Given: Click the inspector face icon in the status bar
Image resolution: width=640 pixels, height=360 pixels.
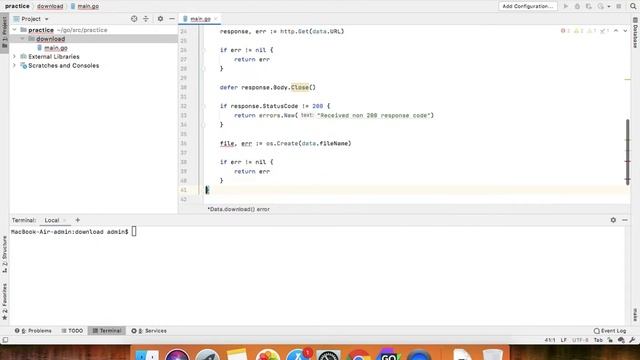Looking at the screenshot, I should [621, 340].
